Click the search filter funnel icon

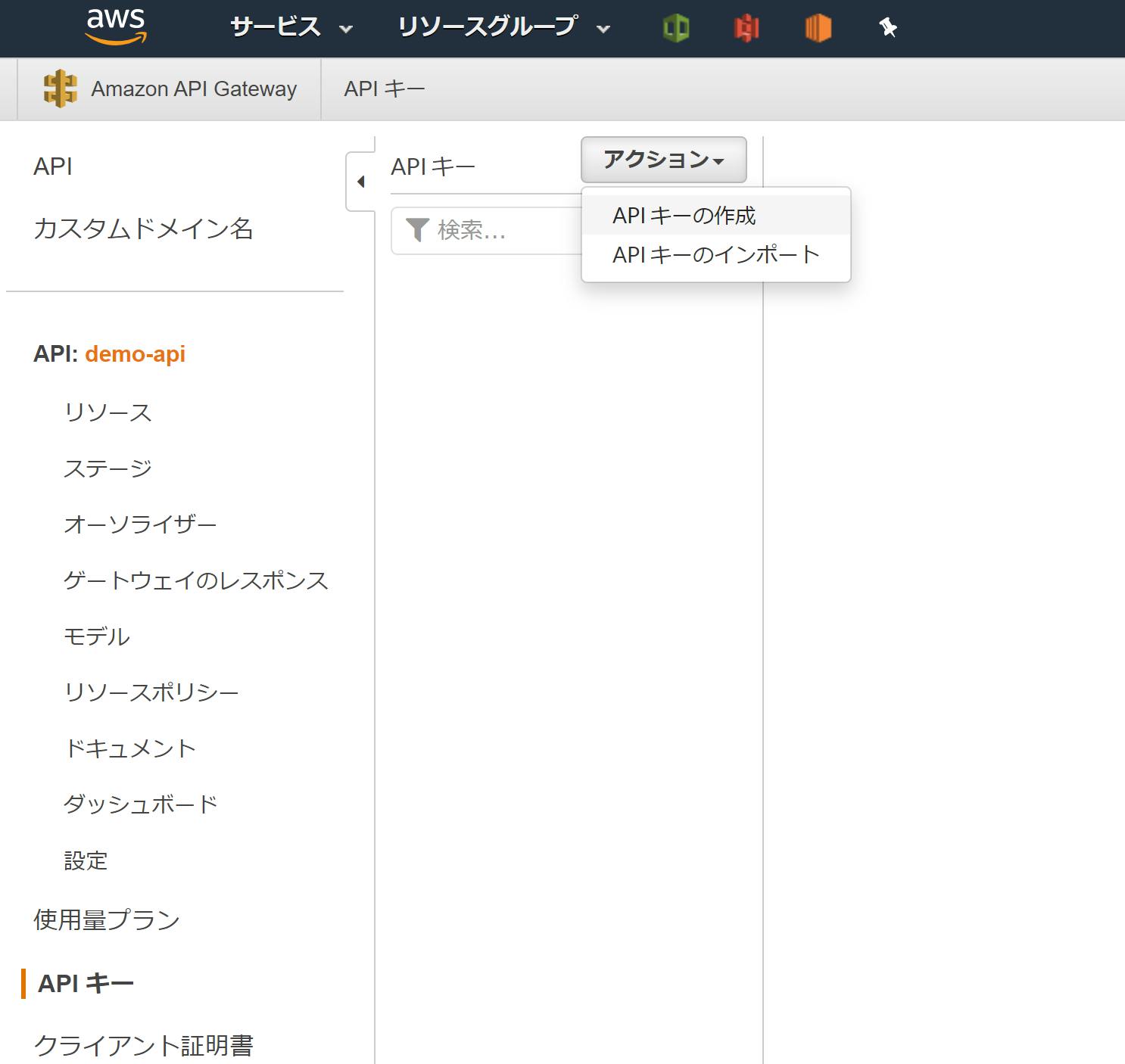[417, 230]
